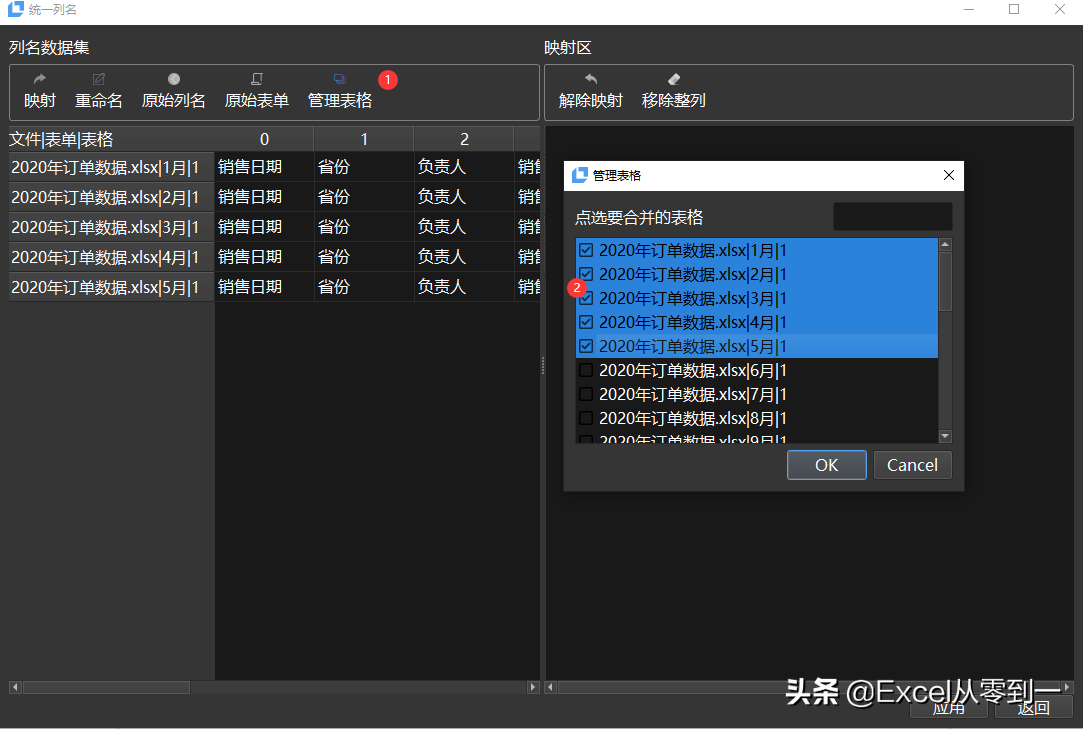The image size is (1083, 729).
Task: Click the table list scroll-down arrow
Action: point(946,436)
